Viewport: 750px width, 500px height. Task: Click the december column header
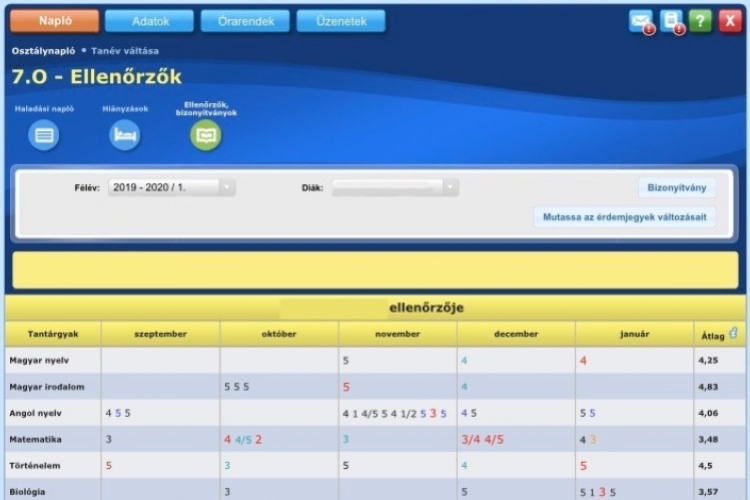pyautogui.click(x=516, y=334)
